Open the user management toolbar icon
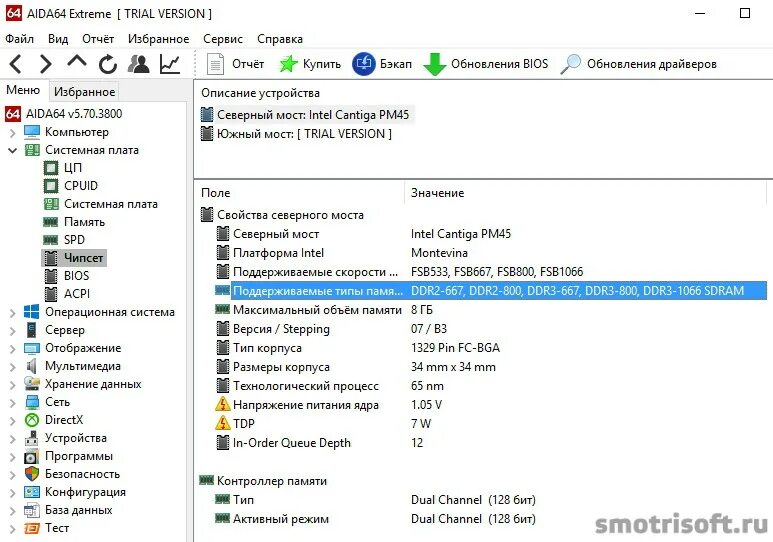The height and width of the screenshot is (542, 773). coord(139,64)
